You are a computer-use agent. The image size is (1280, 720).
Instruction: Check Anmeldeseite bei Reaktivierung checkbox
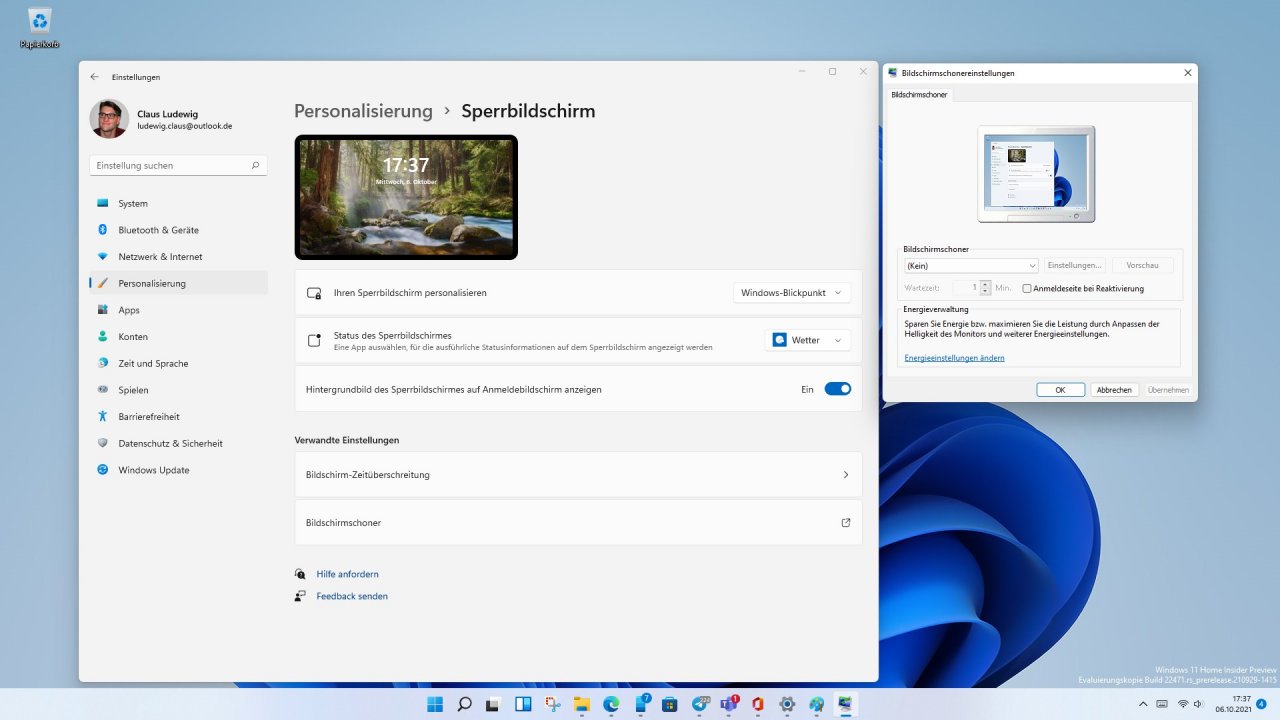[1027, 288]
